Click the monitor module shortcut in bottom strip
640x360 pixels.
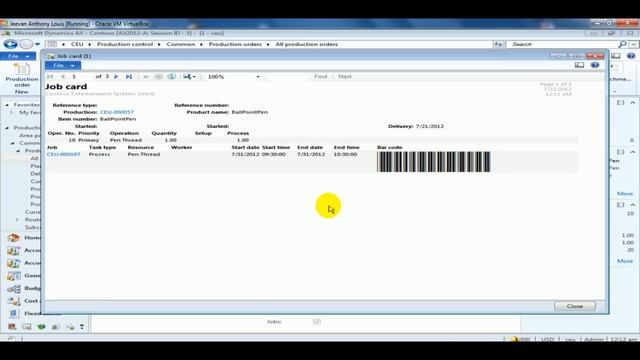pos(27,327)
